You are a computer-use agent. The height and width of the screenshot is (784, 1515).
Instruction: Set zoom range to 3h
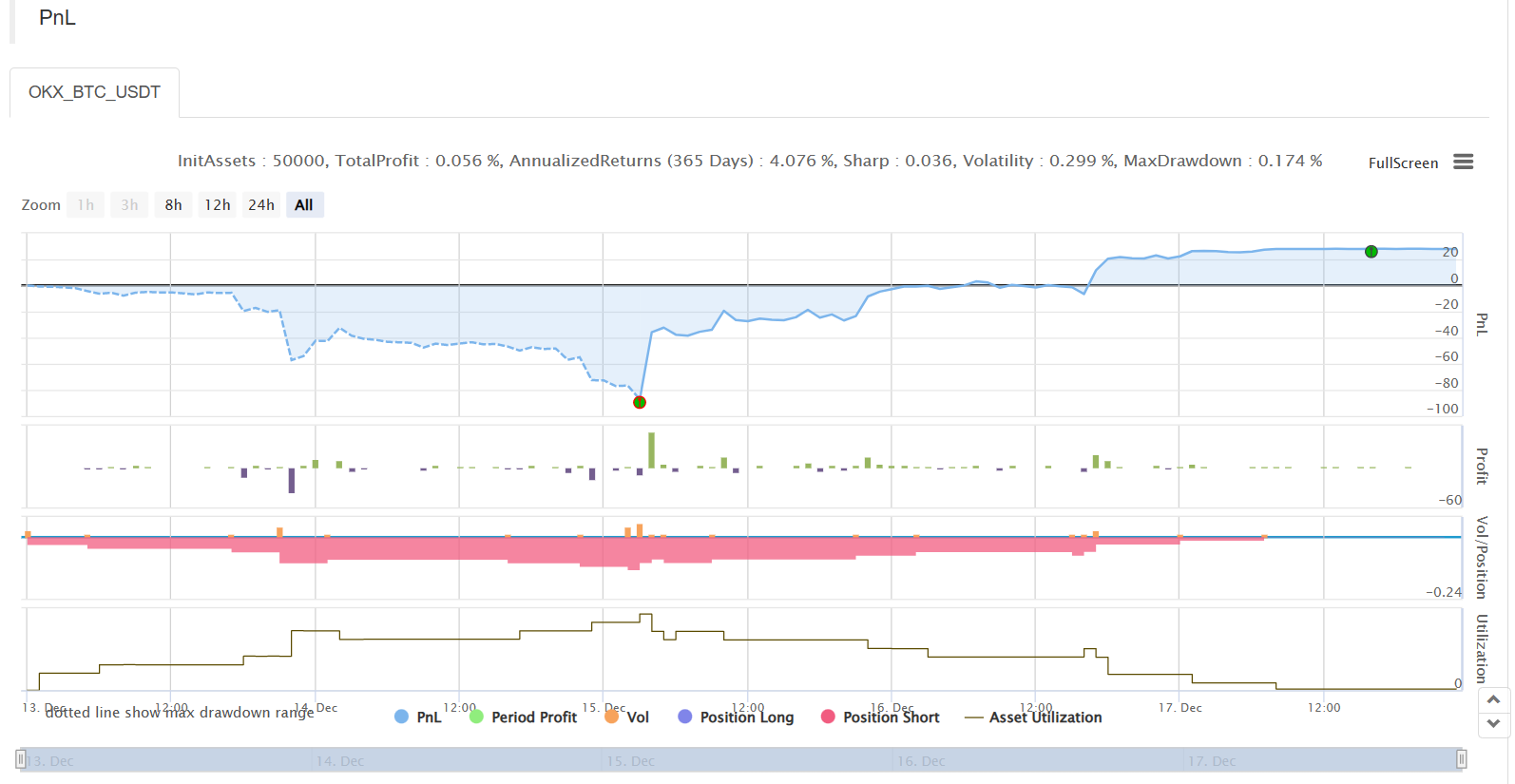coord(129,204)
